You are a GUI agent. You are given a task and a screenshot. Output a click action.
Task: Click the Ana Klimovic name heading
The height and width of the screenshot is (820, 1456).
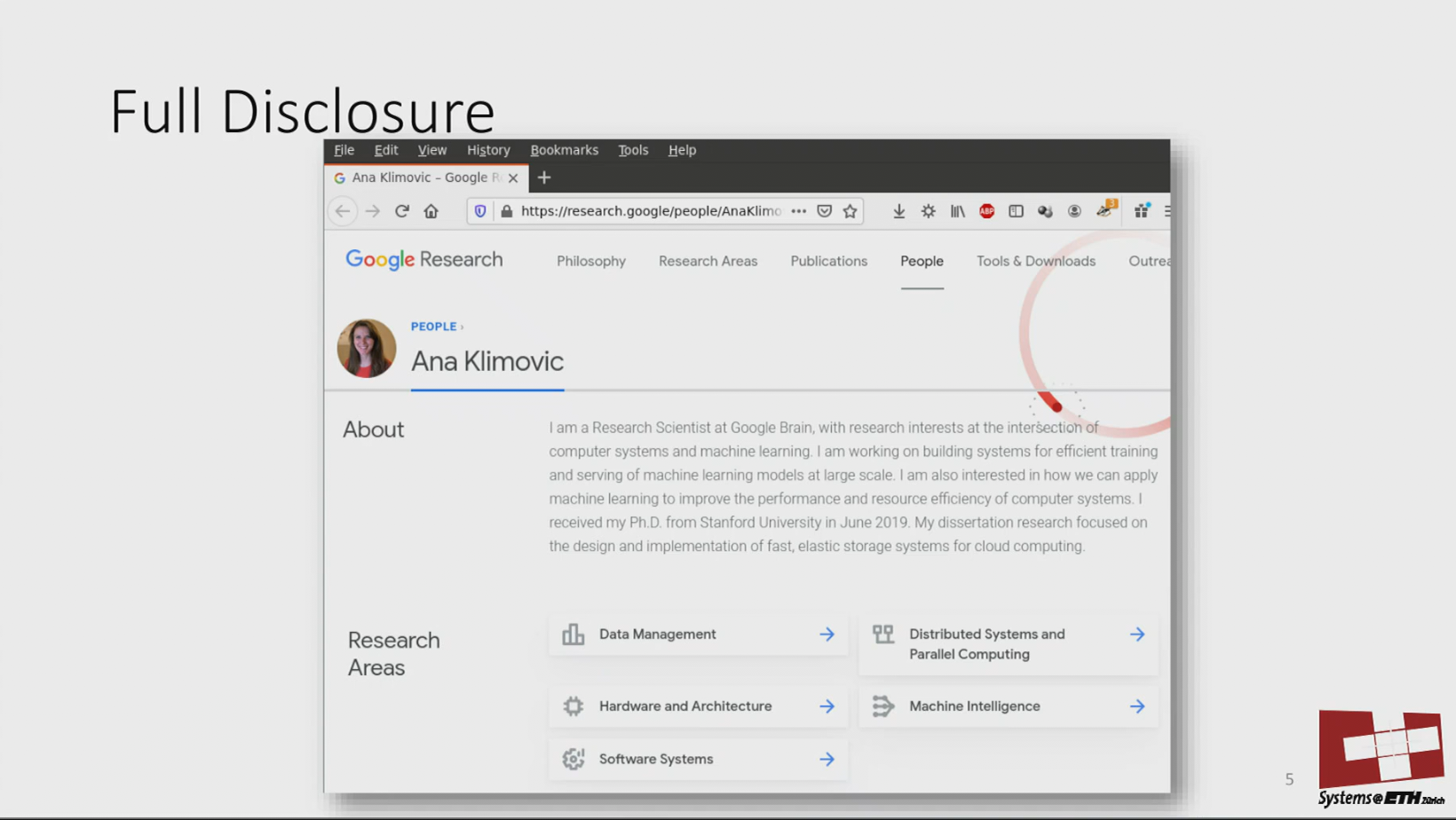pyautogui.click(x=487, y=361)
